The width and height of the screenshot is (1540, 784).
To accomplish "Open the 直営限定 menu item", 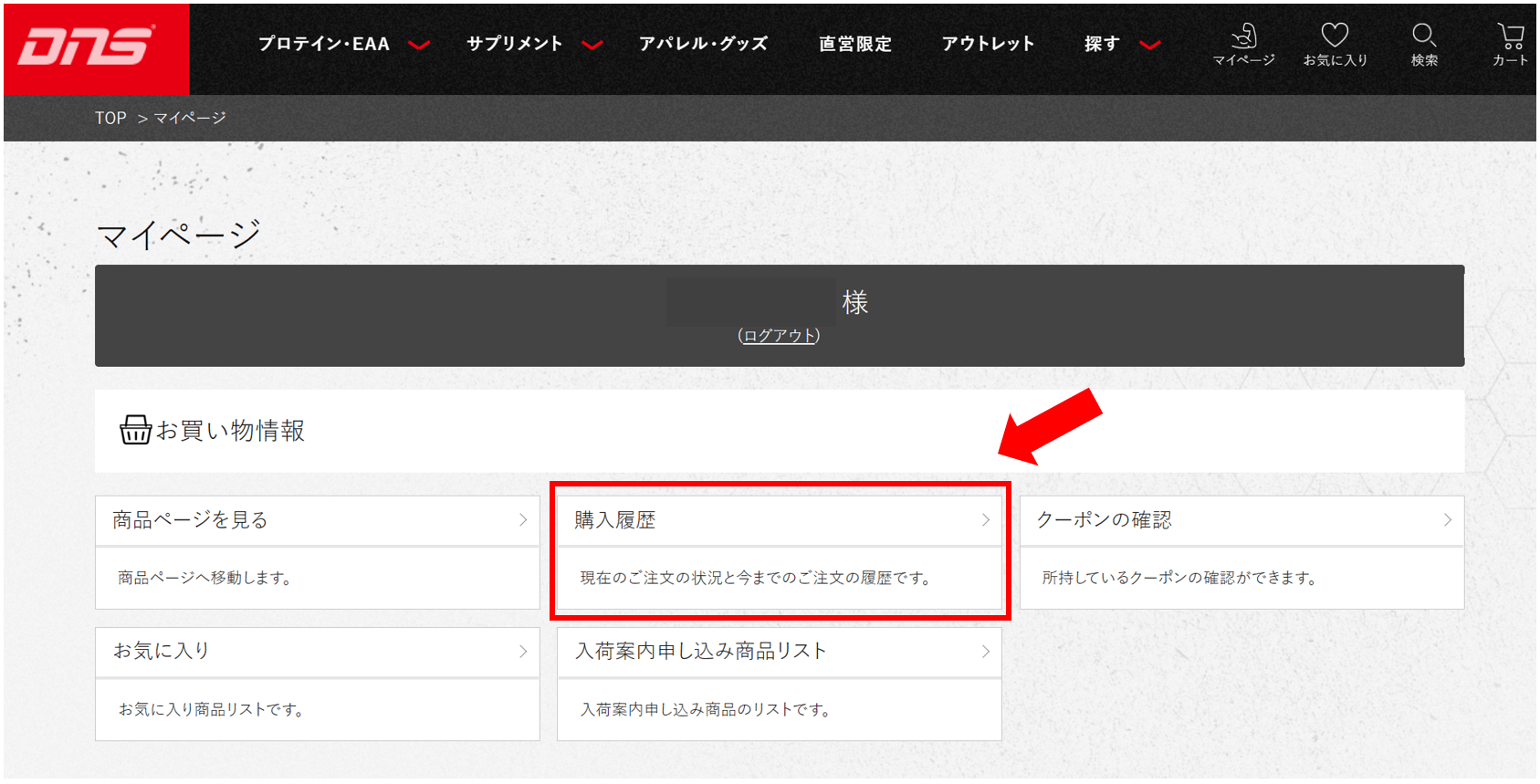I will 855,44.
